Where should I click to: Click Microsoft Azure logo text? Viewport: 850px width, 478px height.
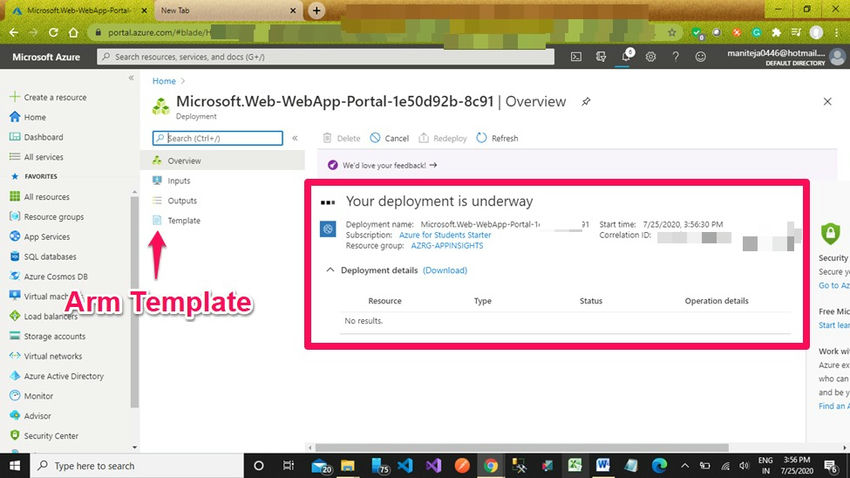(46, 57)
